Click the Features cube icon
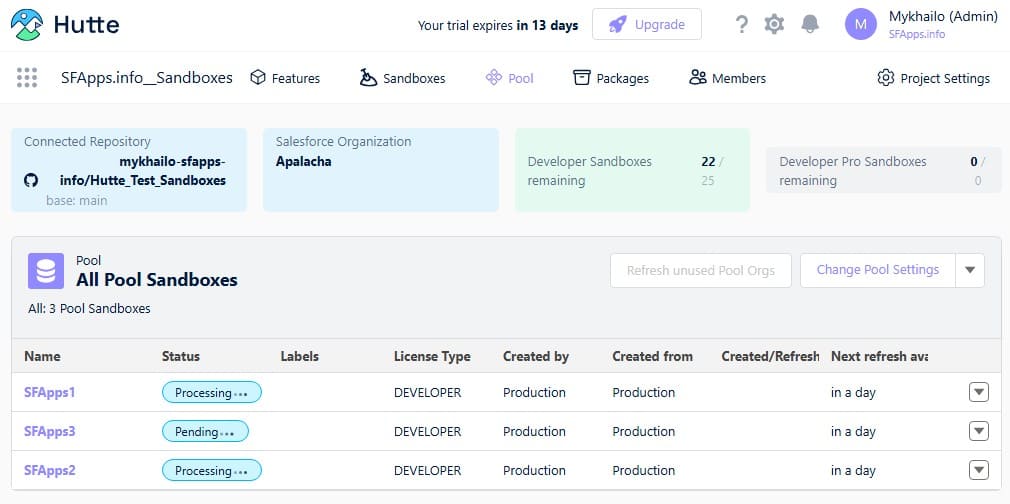 tap(258, 78)
